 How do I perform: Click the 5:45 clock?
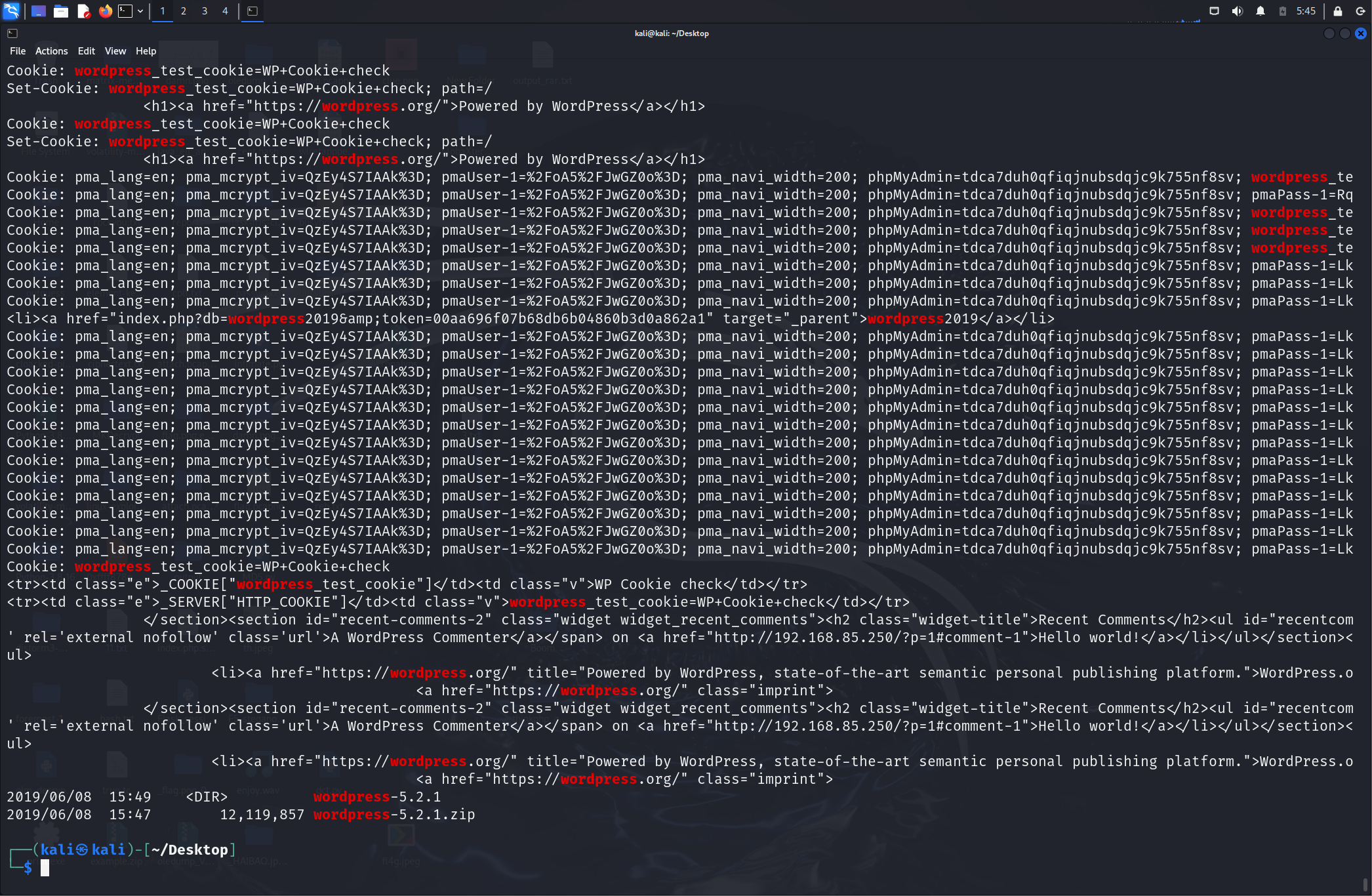[x=1306, y=10]
